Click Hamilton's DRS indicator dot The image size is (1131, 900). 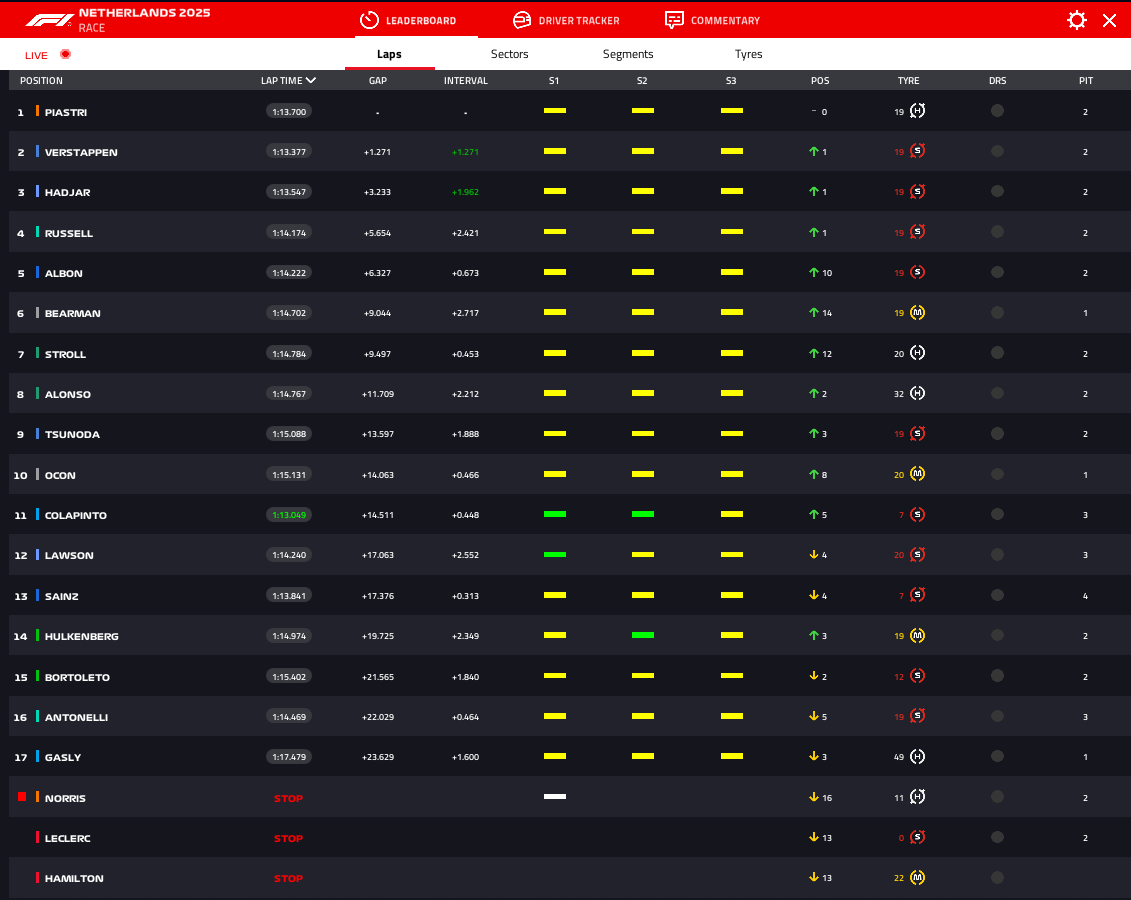(x=997, y=878)
